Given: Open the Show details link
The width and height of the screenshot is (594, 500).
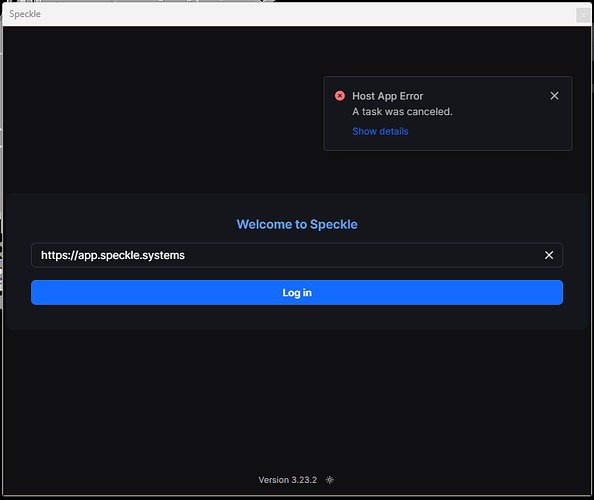Looking at the screenshot, I should (380, 131).
